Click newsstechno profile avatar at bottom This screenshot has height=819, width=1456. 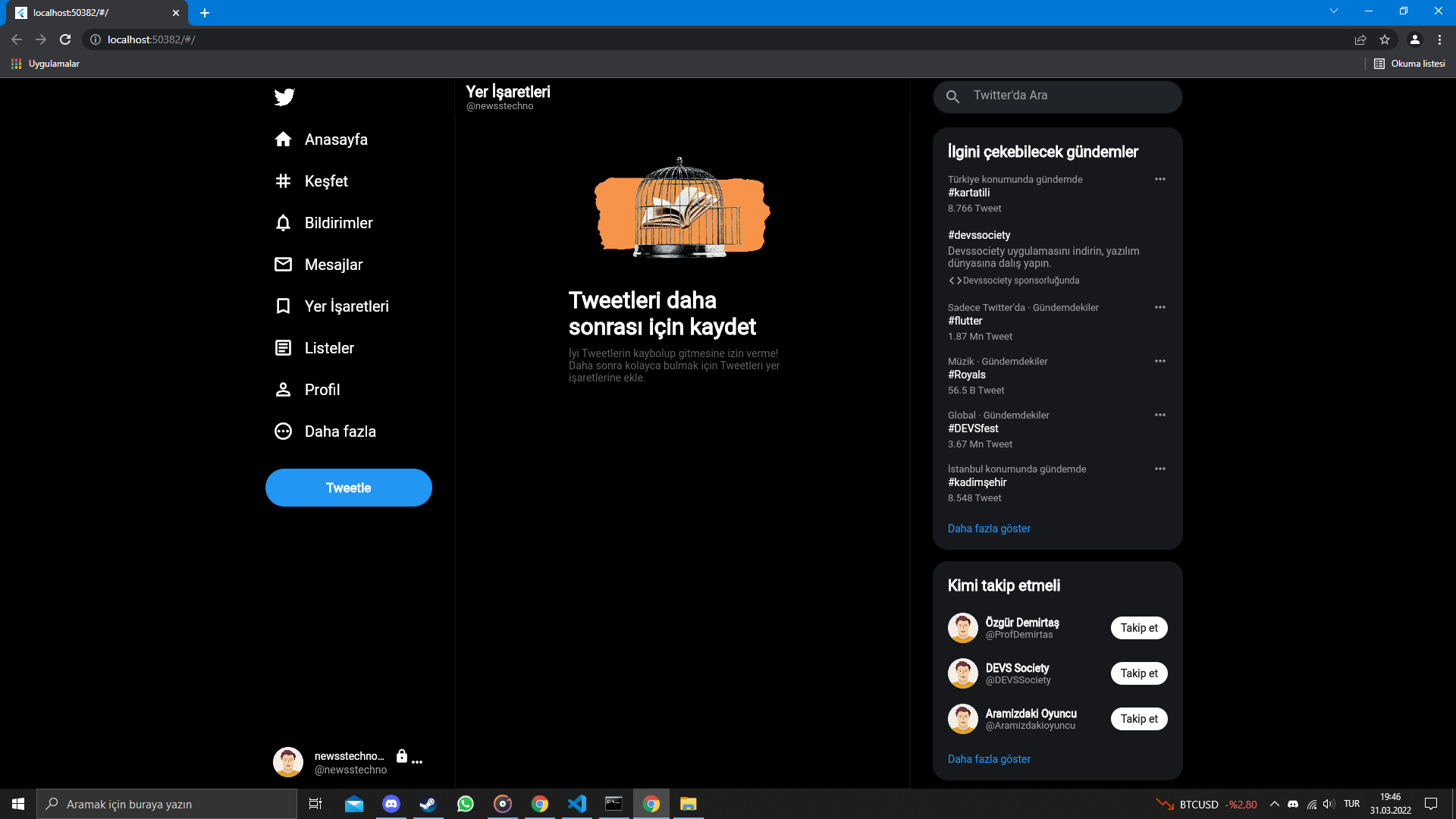288,762
